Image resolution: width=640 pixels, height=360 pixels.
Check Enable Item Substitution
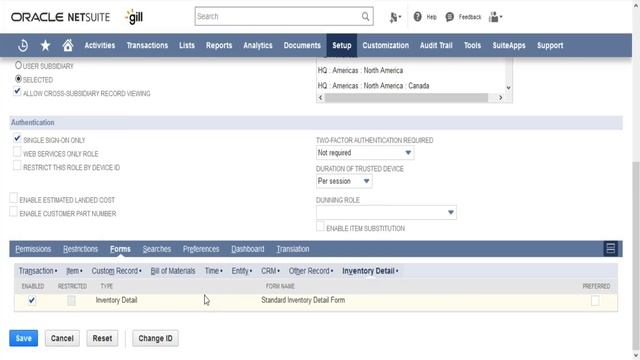[x=320, y=227]
